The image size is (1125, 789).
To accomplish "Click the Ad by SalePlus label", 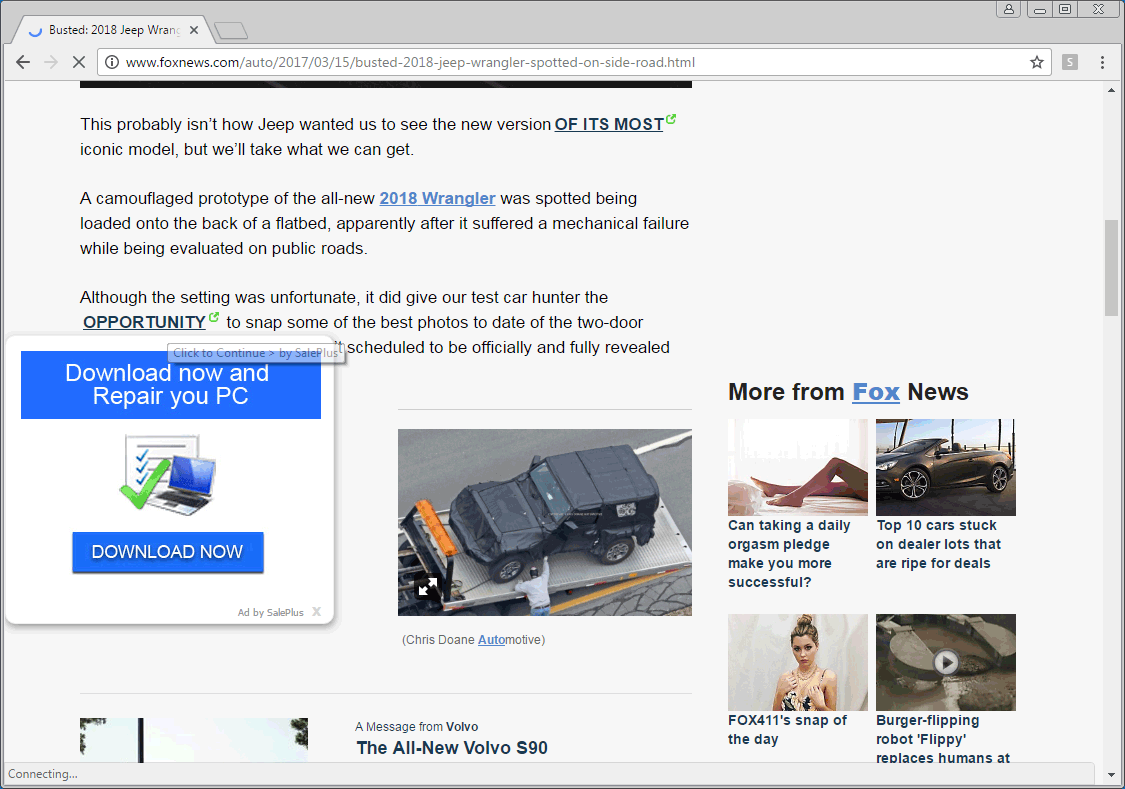I will point(270,613).
